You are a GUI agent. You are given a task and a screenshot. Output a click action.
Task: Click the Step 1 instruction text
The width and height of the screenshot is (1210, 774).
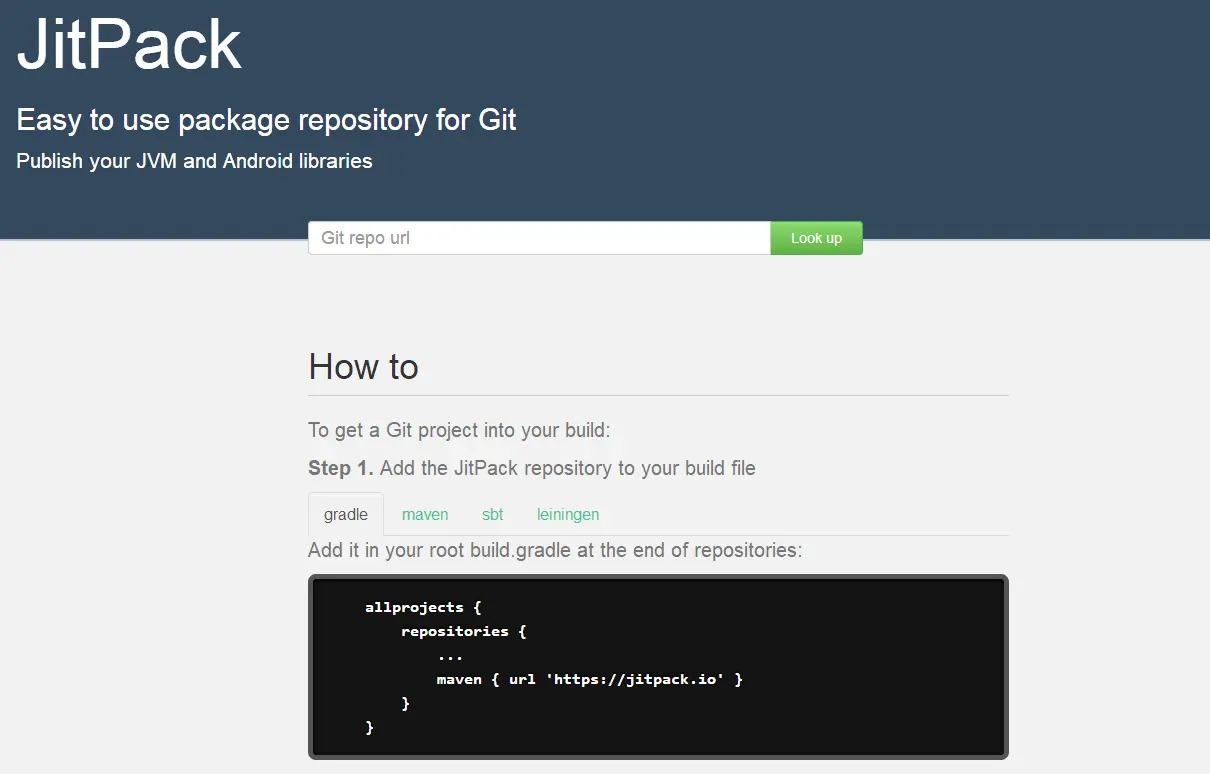(x=532, y=468)
